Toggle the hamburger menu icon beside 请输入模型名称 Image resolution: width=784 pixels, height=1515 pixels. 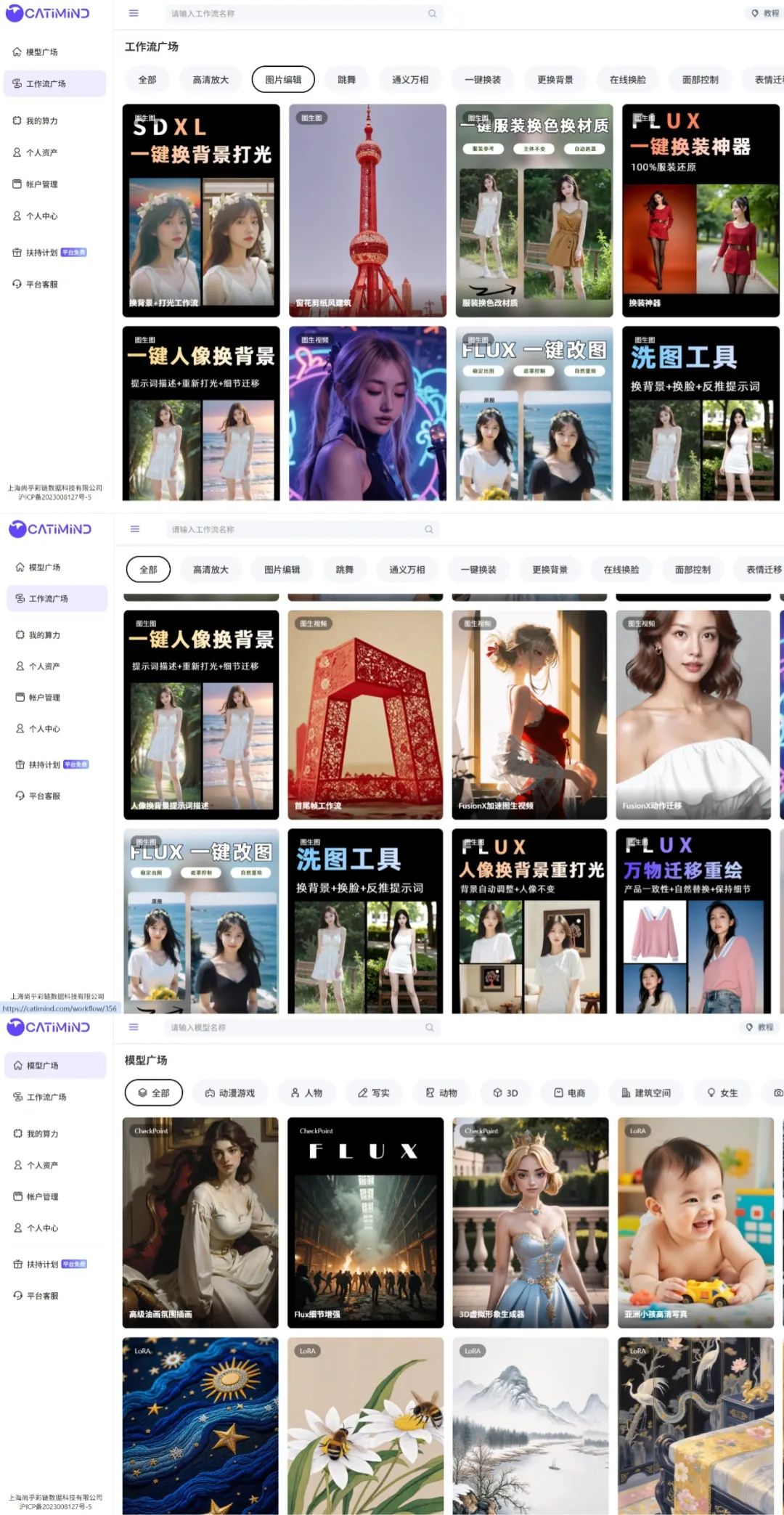click(x=134, y=1027)
